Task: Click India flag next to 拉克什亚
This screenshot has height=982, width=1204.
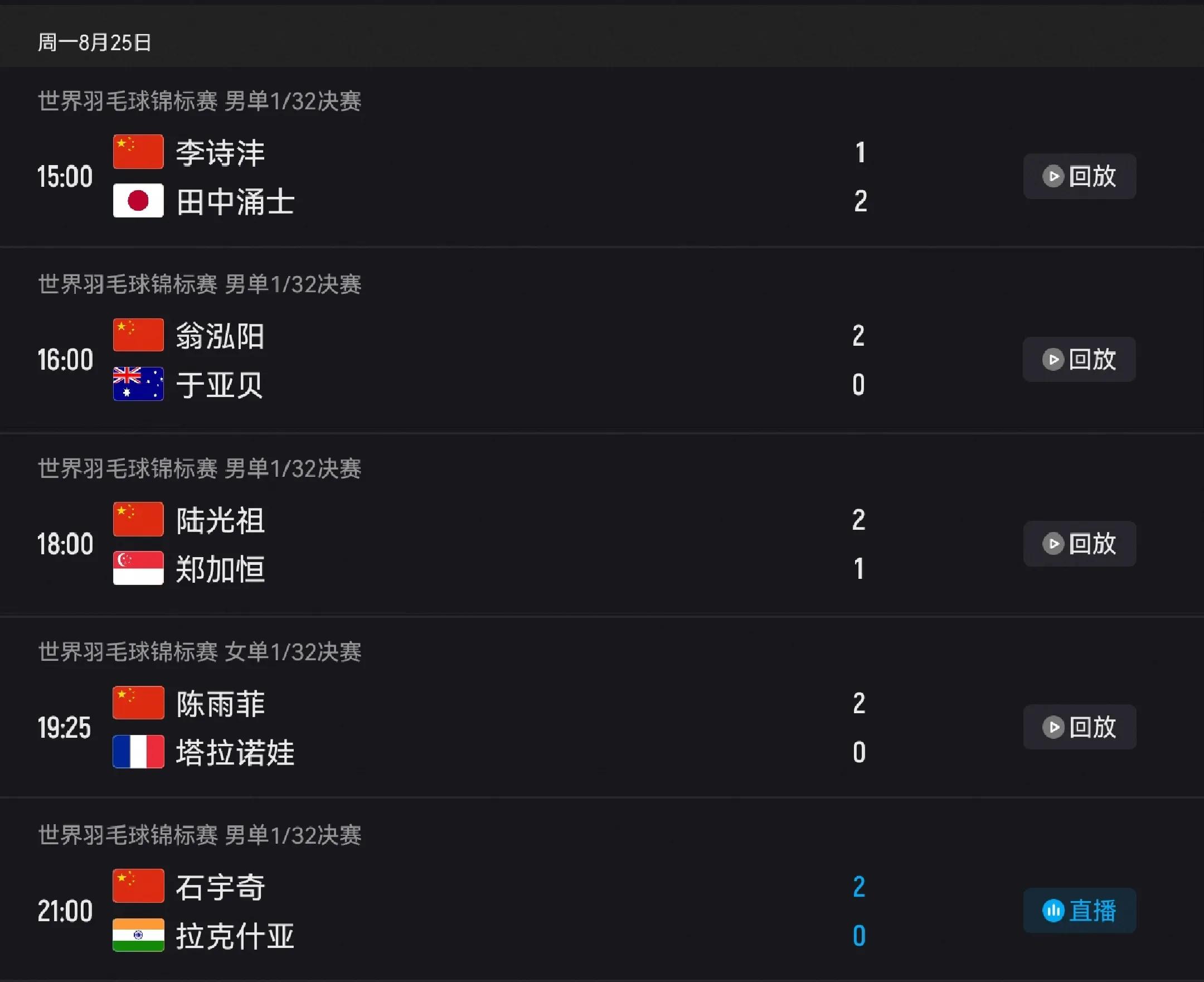Action: coord(138,935)
